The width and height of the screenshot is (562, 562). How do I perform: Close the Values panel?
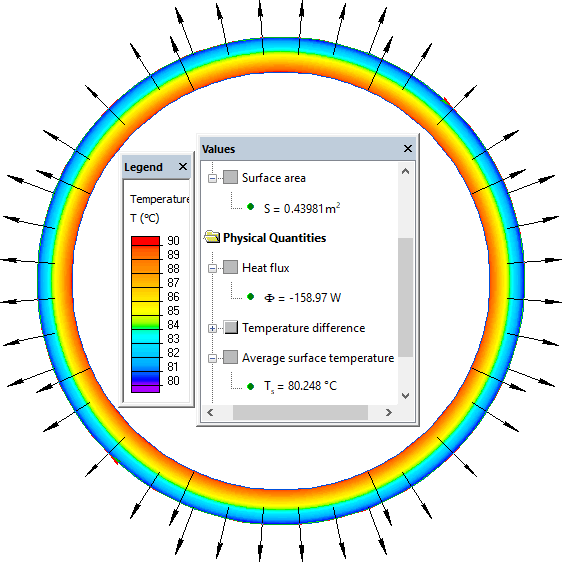(x=408, y=148)
